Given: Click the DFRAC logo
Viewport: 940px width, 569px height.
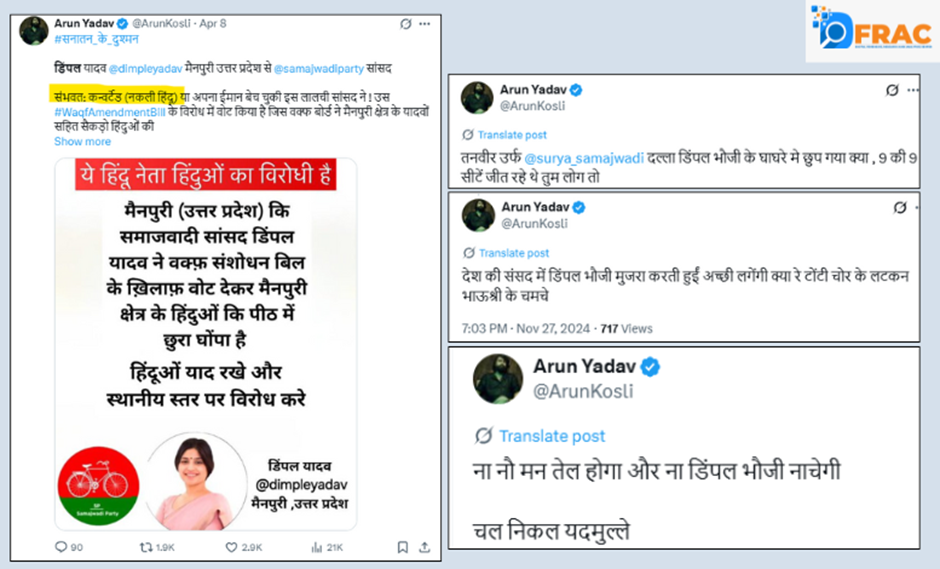Looking at the screenshot, I should [x=872, y=29].
